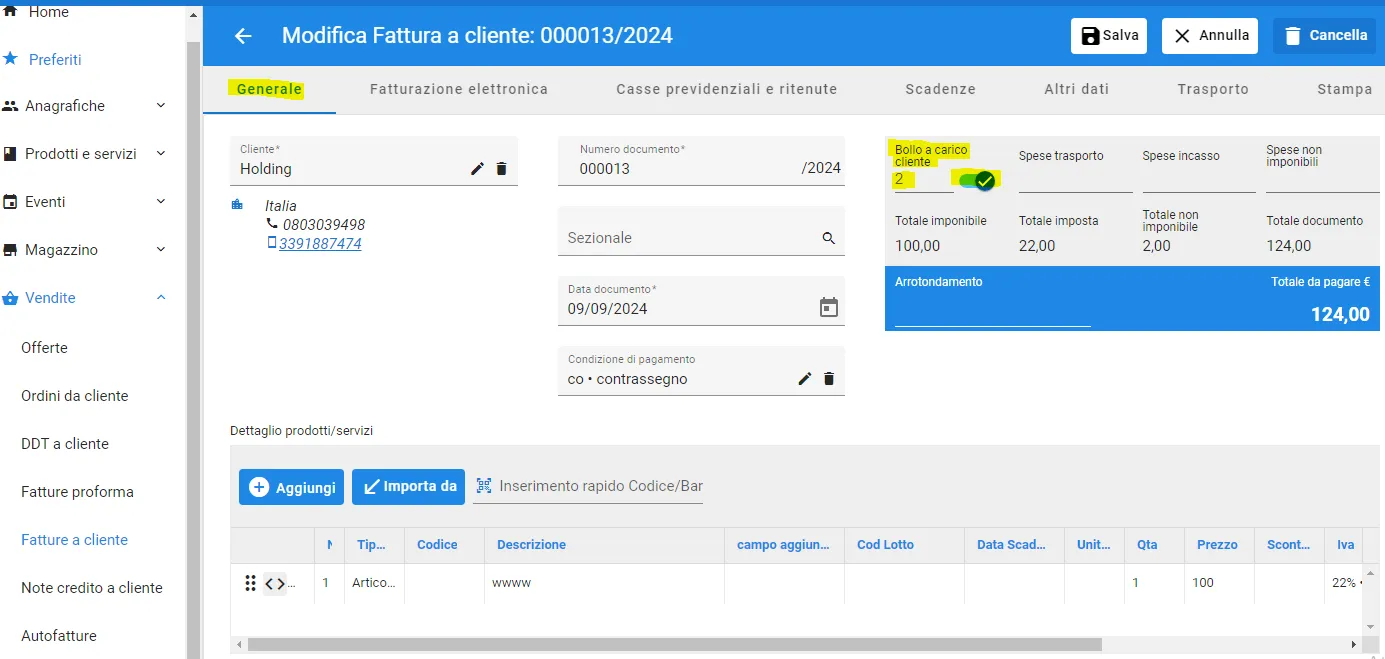Click the drag handle on row 1

click(x=250, y=583)
